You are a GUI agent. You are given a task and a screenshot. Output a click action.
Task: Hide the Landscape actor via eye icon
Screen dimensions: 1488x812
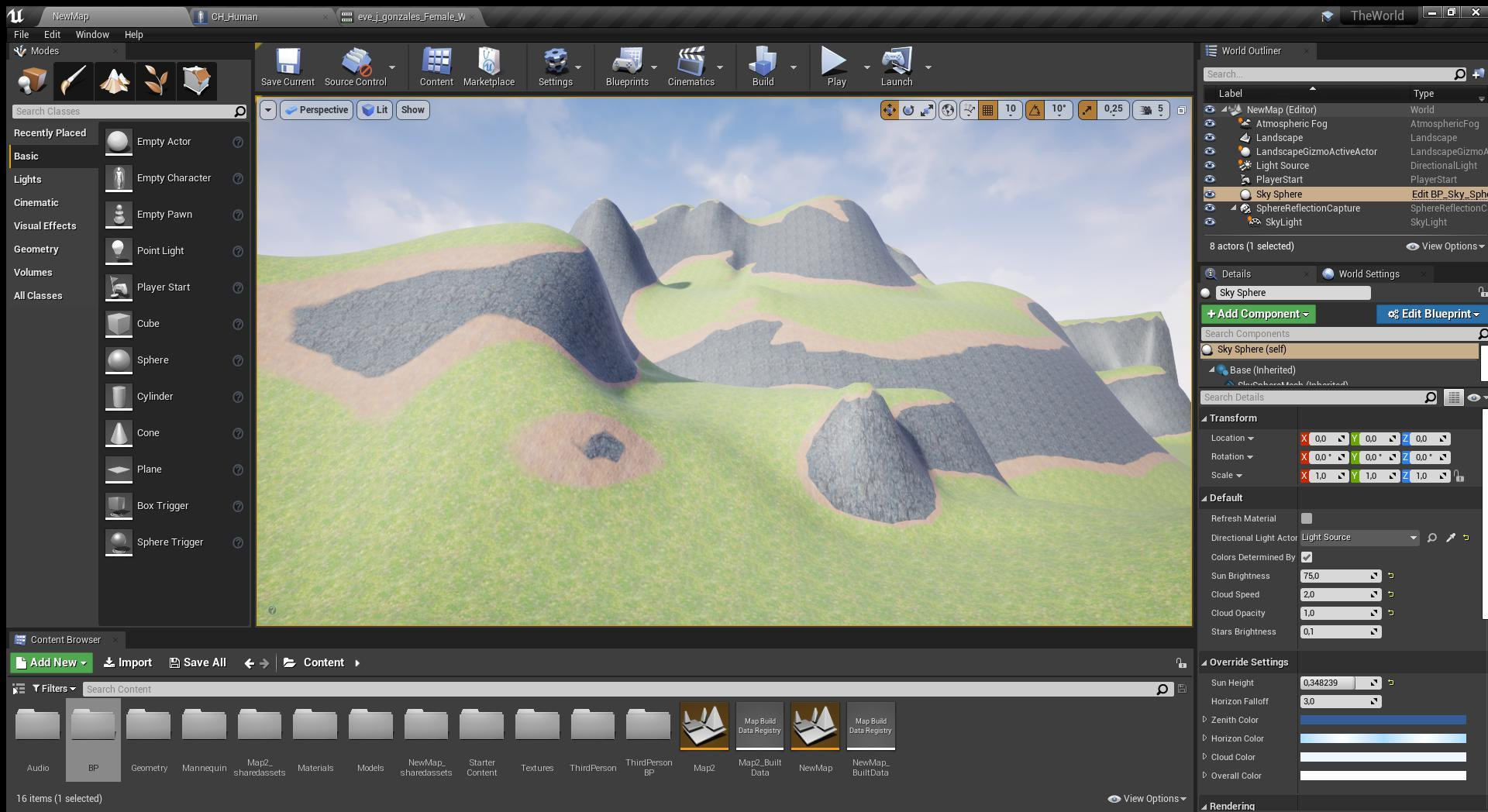[1210, 138]
